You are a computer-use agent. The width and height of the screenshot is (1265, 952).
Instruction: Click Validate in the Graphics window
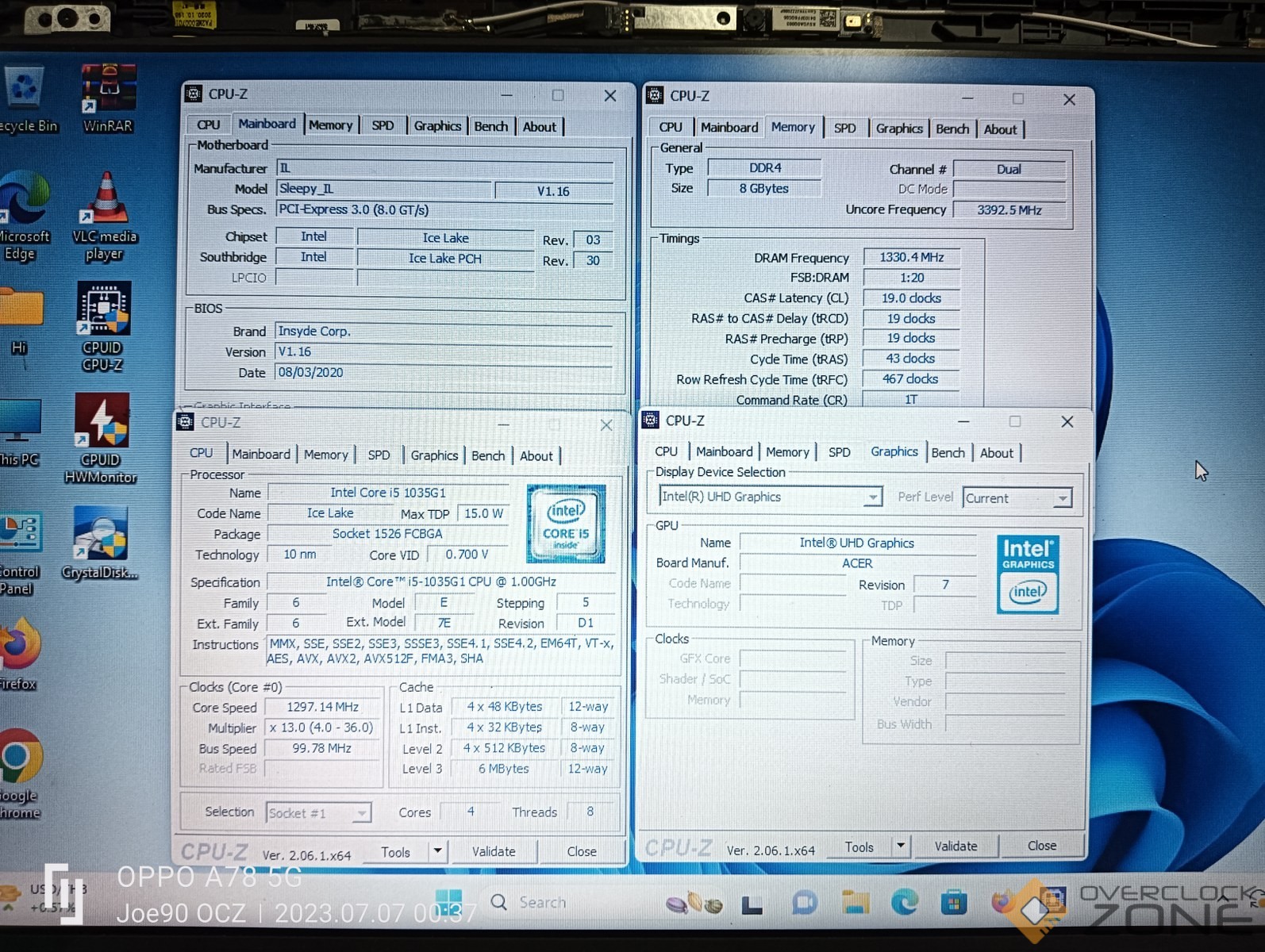pyautogui.click(x=955, y=846)
